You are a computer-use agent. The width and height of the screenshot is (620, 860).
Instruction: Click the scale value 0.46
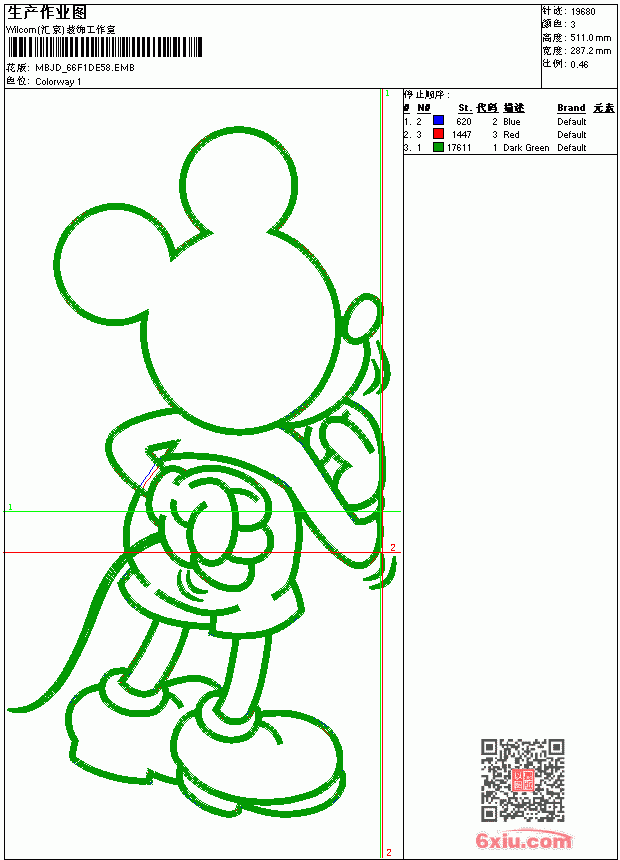(579, 64)
